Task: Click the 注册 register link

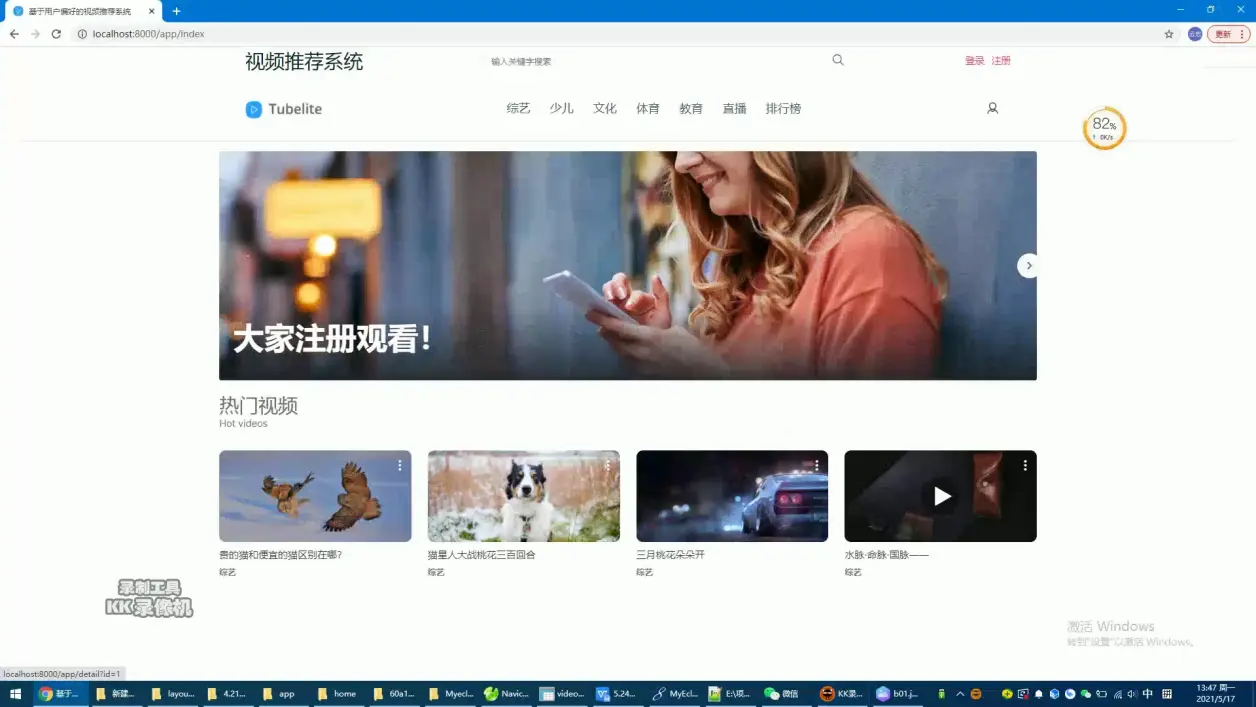Action: click(x=1001, y=61)
